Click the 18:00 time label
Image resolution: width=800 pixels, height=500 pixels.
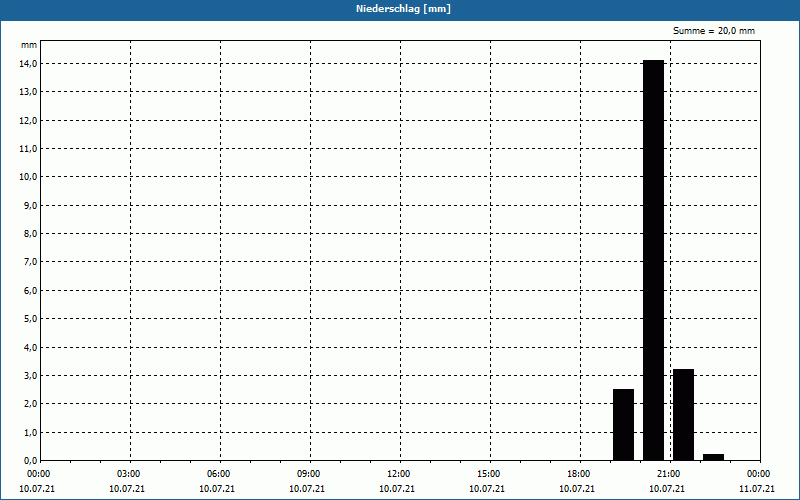click(578, 474)
